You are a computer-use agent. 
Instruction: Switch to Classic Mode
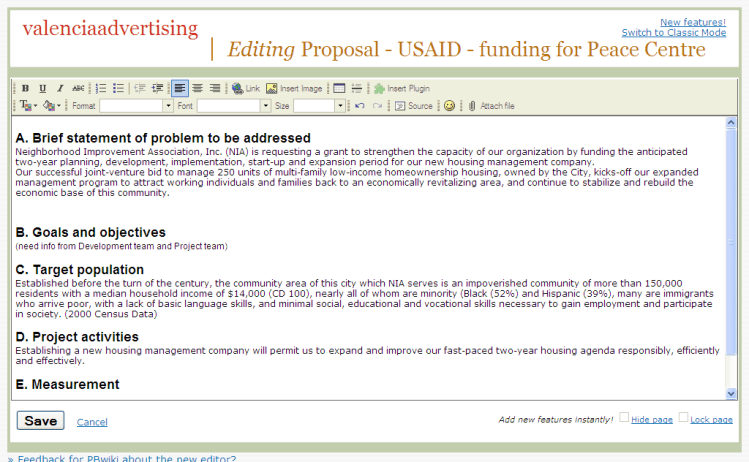point(674,32)
